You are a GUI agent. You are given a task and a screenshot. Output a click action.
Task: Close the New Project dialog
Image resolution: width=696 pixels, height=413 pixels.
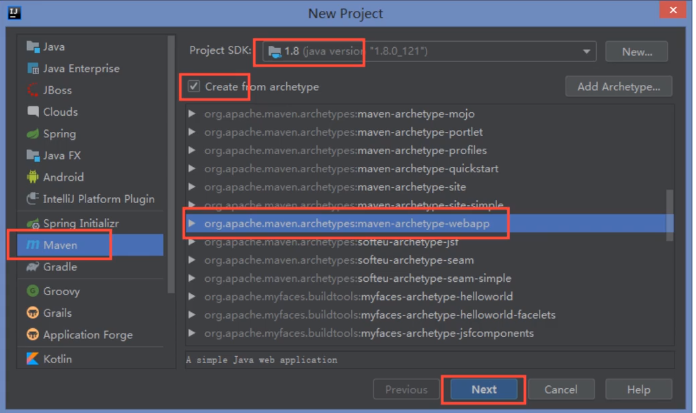point(673,9)
